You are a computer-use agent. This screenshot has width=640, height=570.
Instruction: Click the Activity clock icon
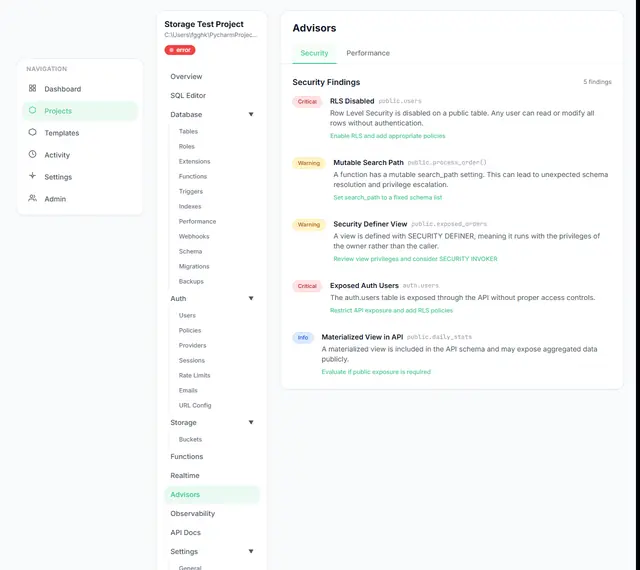33,154
